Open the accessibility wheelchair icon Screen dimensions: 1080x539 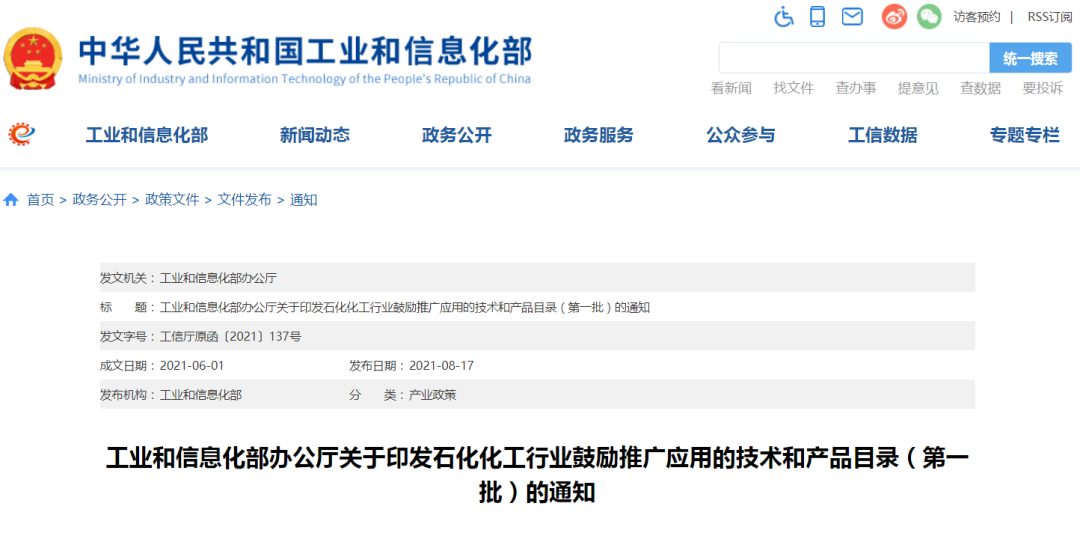[784, 17]
